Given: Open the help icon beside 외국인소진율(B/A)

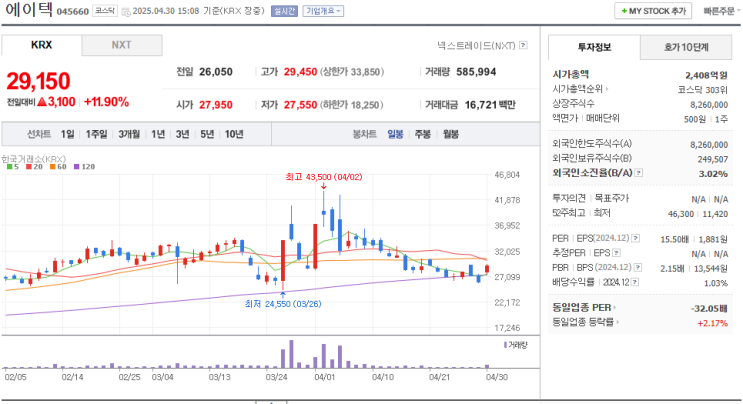Looking at the screenshot, I should pos(639,173).
